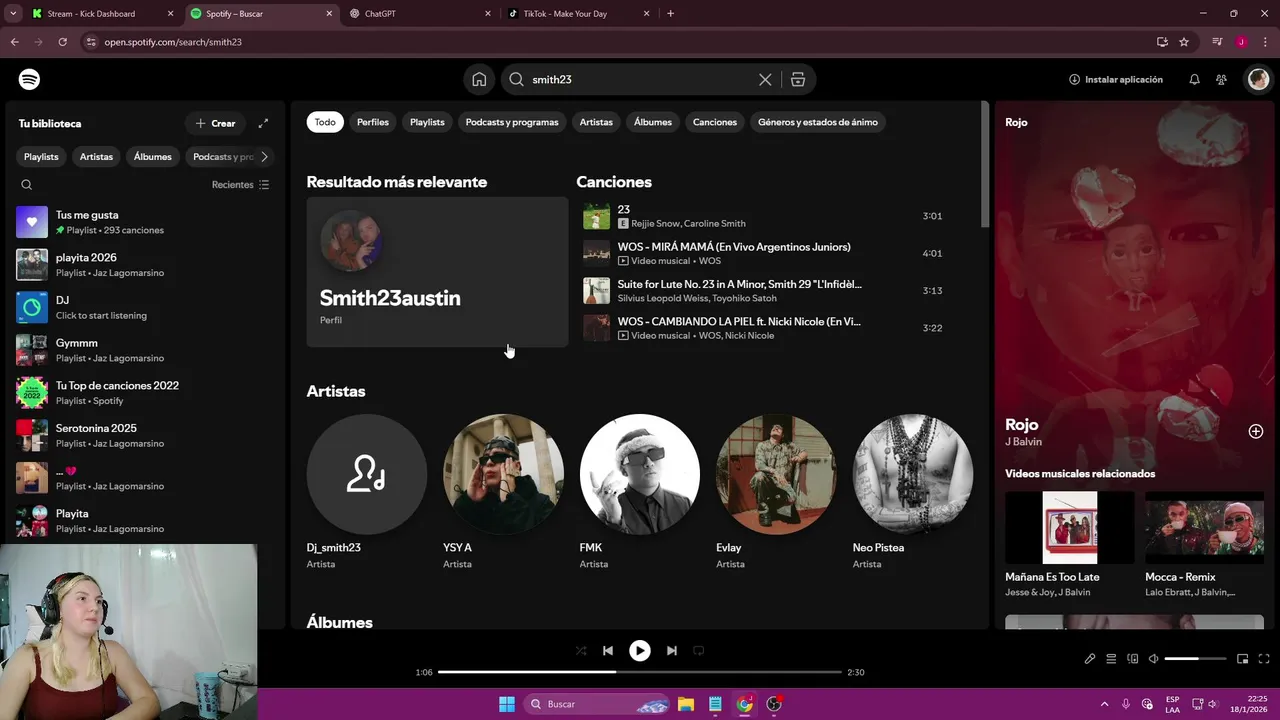Toggle repeat mode
This screenshot has height=720, width=1280.
pyautogui.click(x=698, y=650)
